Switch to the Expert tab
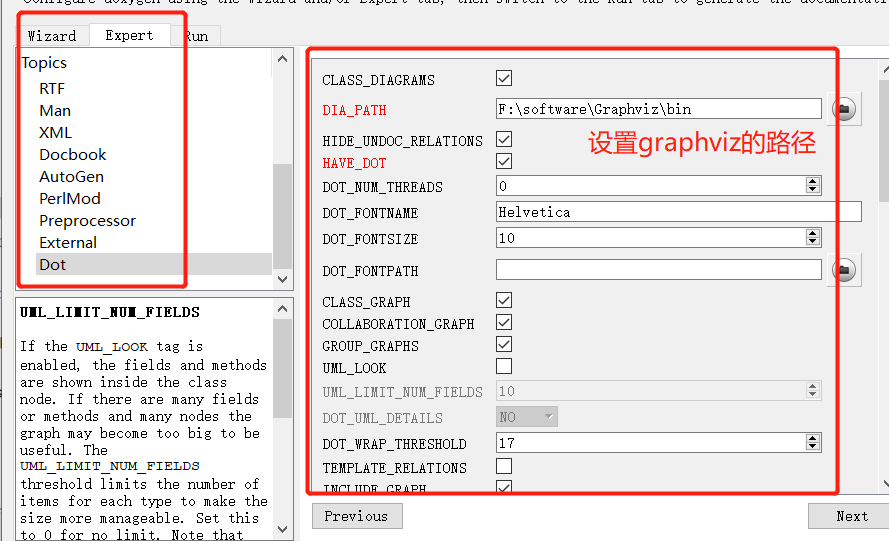This screenshot has height=541, width=889. point(129,35)
